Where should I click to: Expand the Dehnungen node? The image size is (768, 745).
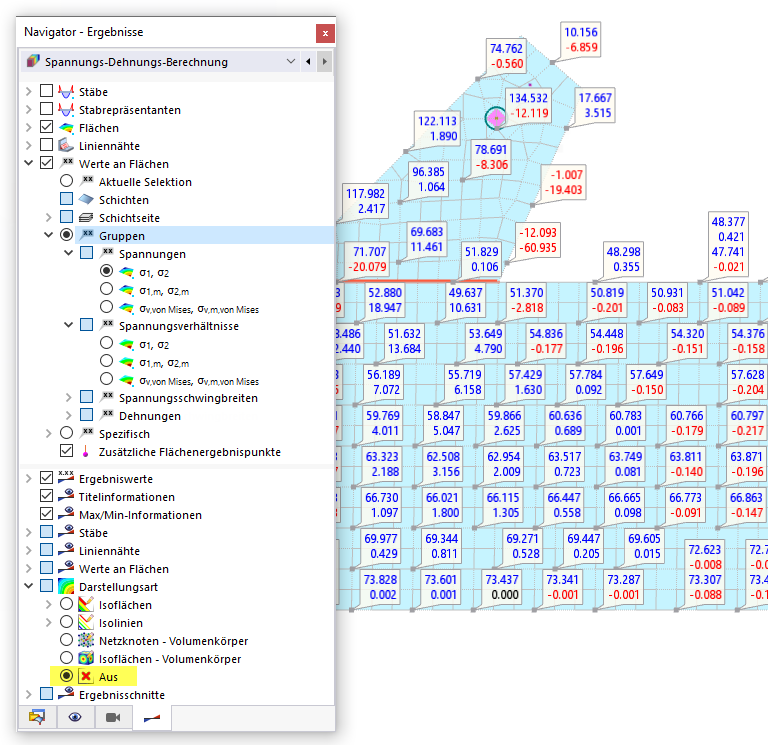[x=69, y=415]
